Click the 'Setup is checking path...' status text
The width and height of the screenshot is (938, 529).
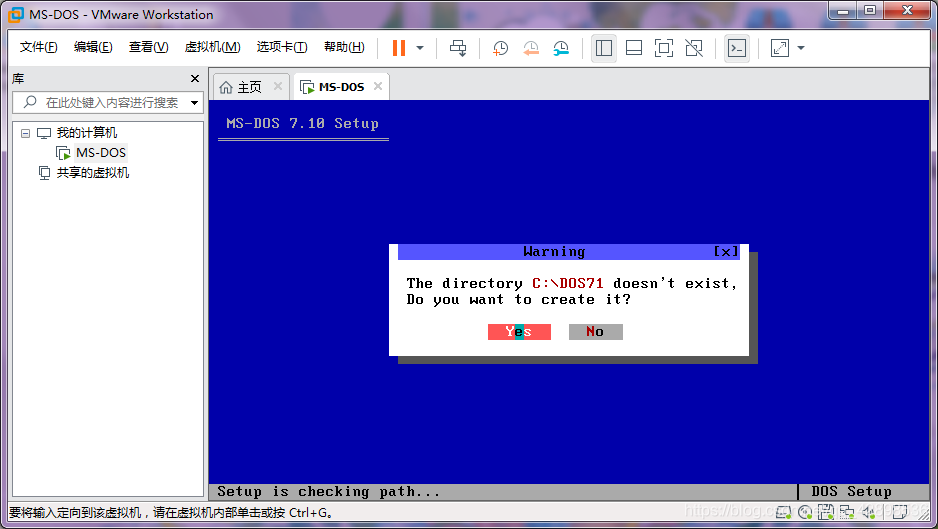328,492
